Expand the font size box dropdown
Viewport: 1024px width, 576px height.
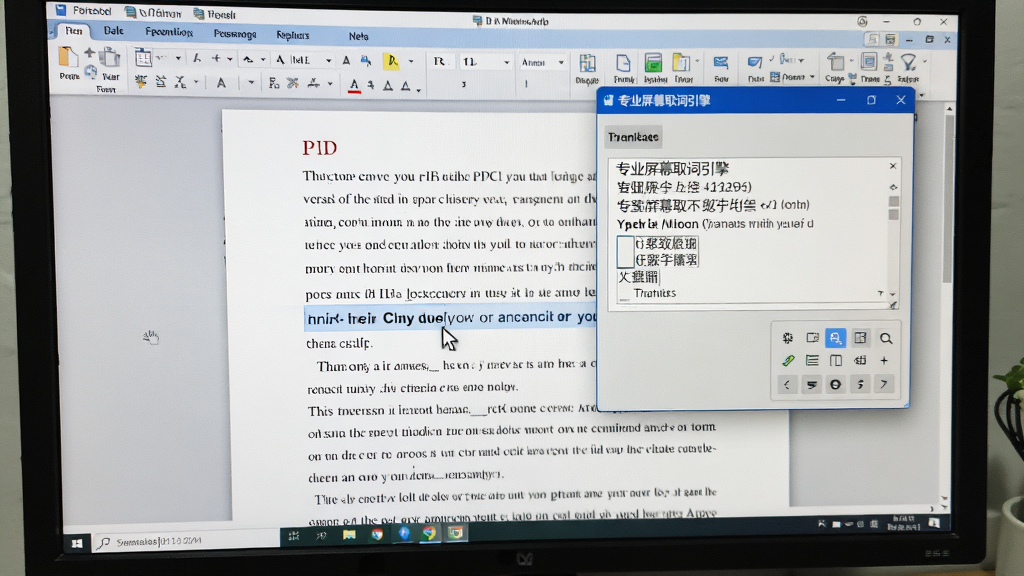coord(506,63)
